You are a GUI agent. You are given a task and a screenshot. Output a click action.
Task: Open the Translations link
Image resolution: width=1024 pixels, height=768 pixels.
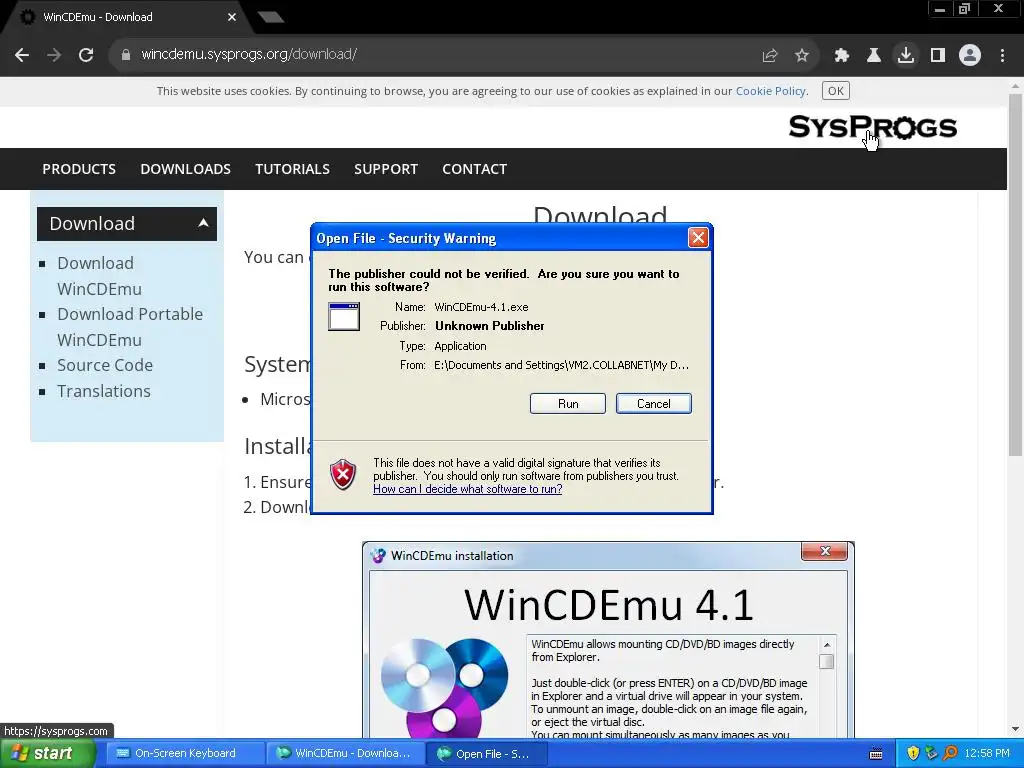point(104,391)
